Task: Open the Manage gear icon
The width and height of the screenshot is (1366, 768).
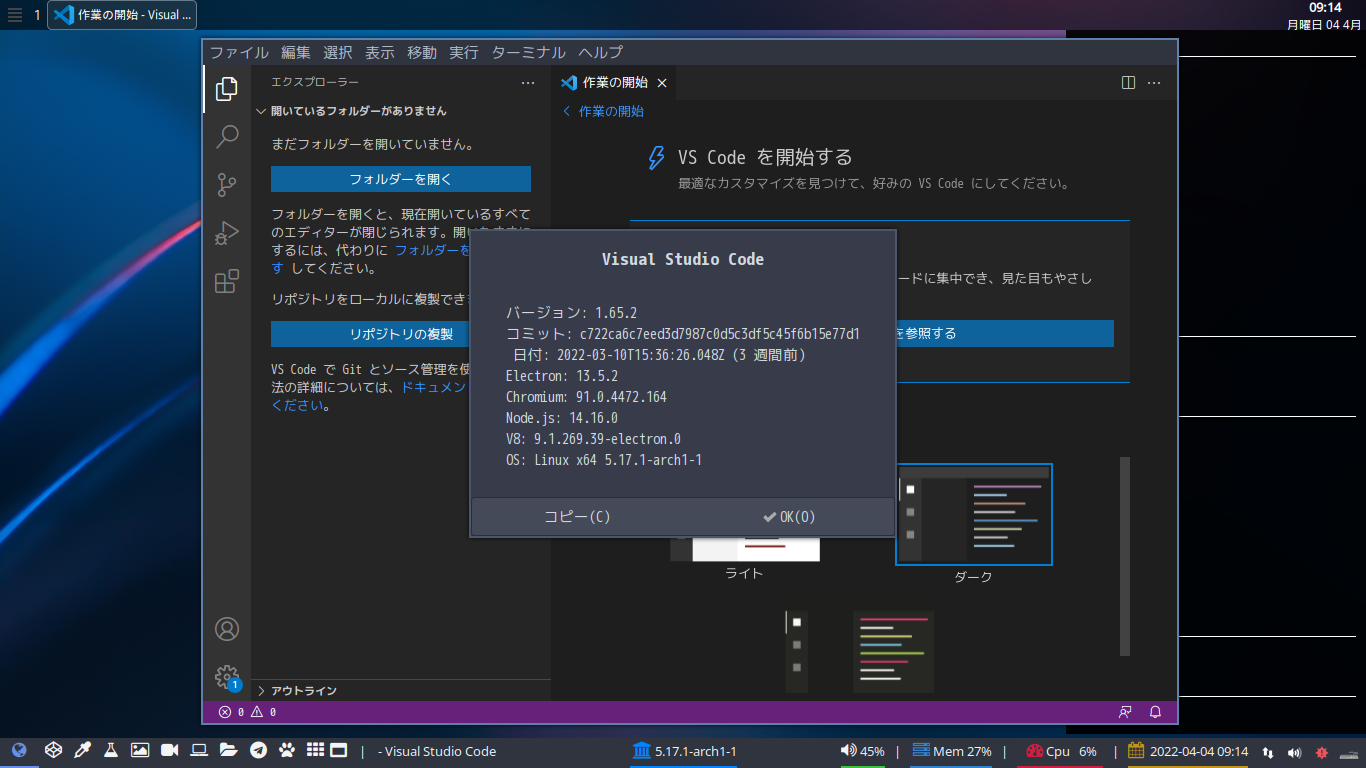Action: pos(227,677)
